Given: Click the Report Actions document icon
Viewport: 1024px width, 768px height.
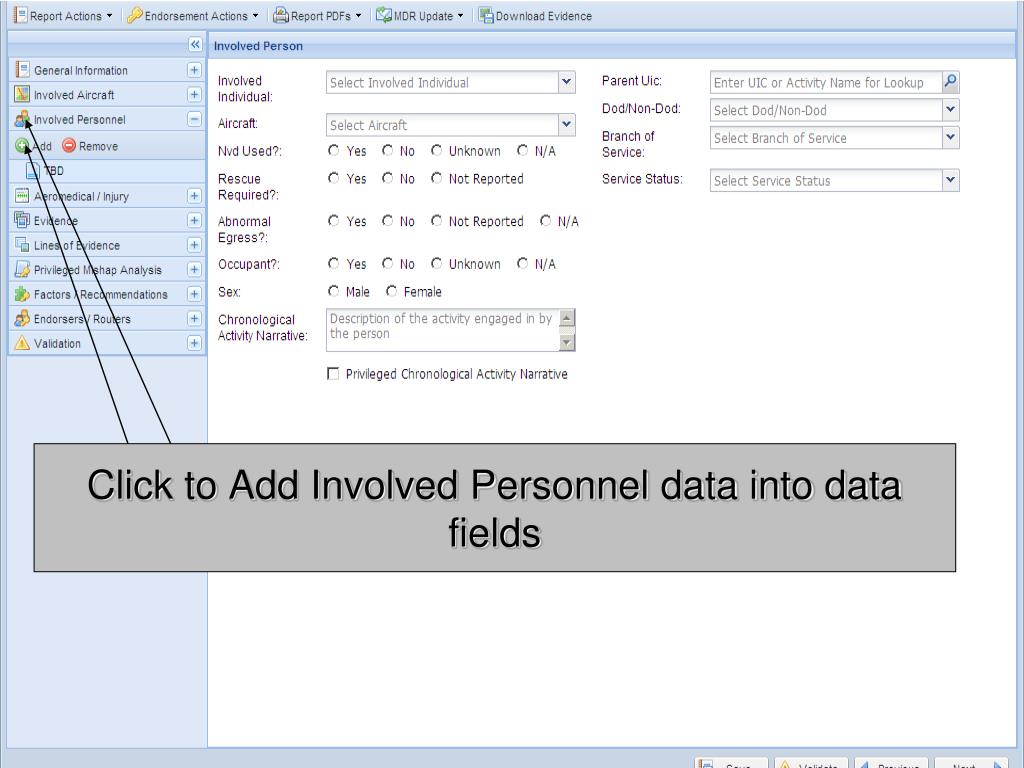Looking at the screenshot, I should click(20, 15).
